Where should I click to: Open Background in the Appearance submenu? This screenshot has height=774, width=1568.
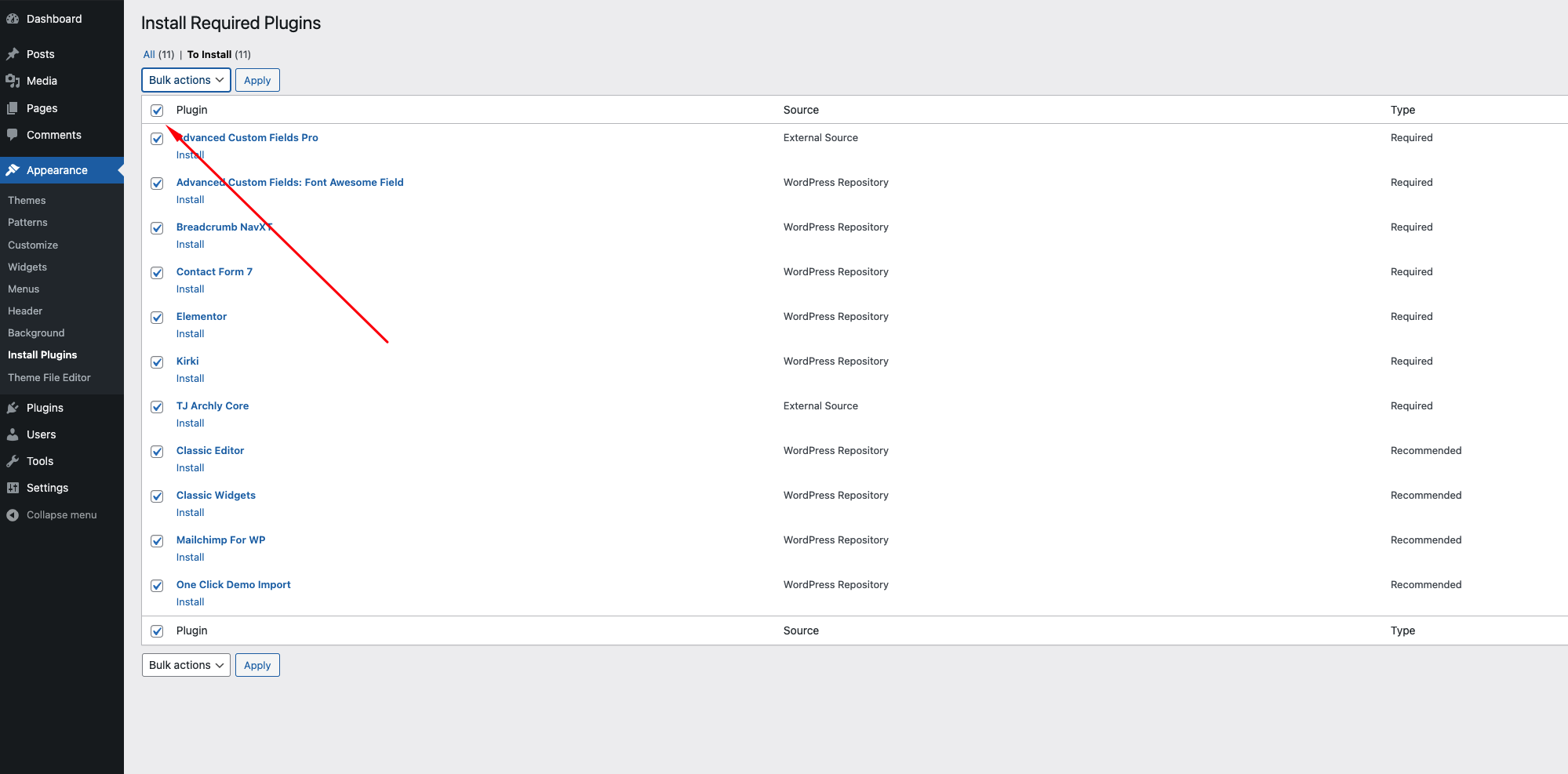[x=36, y=333]
